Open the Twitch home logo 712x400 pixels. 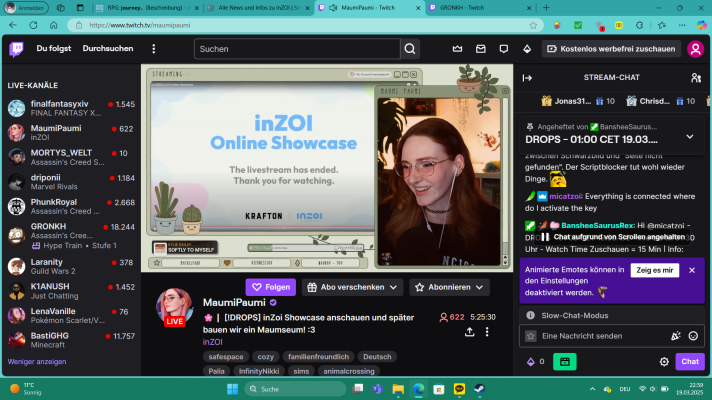(16, 49)
